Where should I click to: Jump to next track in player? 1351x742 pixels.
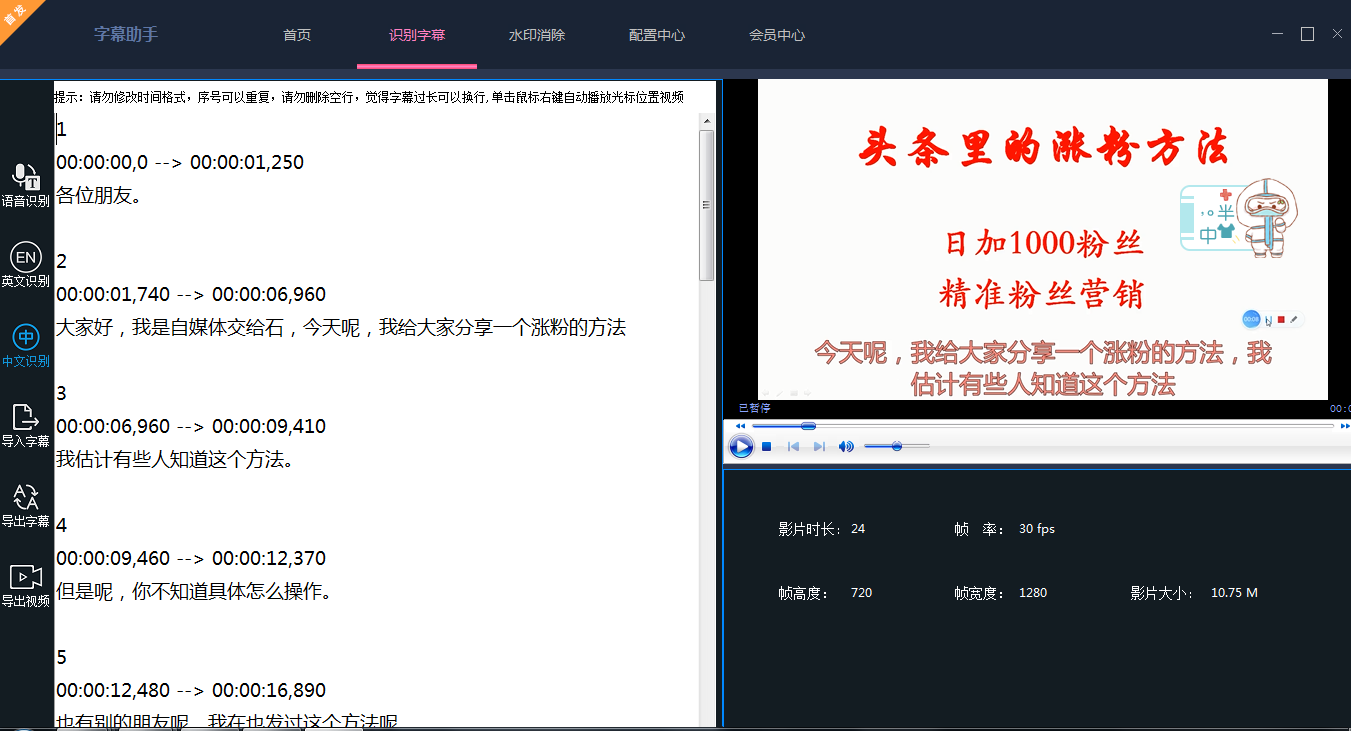pyautogui.click(x=819, y=446)
